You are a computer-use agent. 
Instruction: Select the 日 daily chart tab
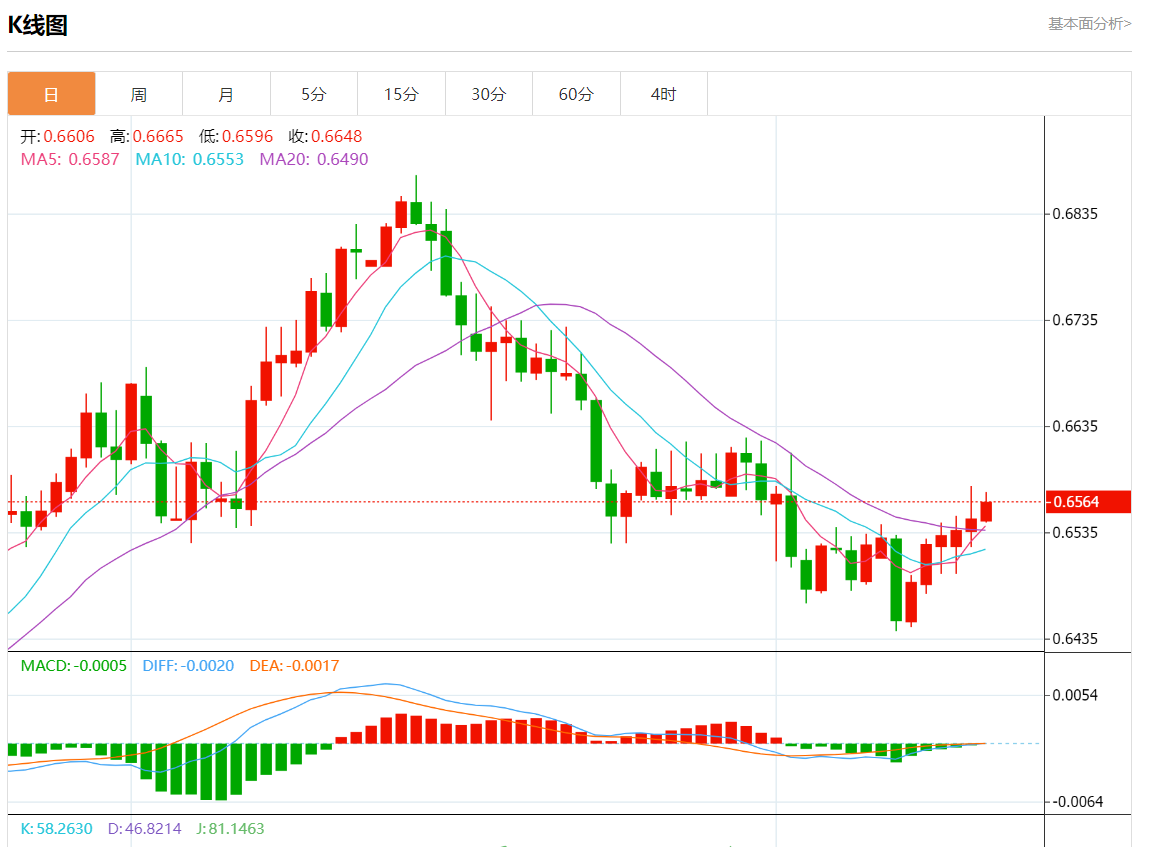pos(52,94)
